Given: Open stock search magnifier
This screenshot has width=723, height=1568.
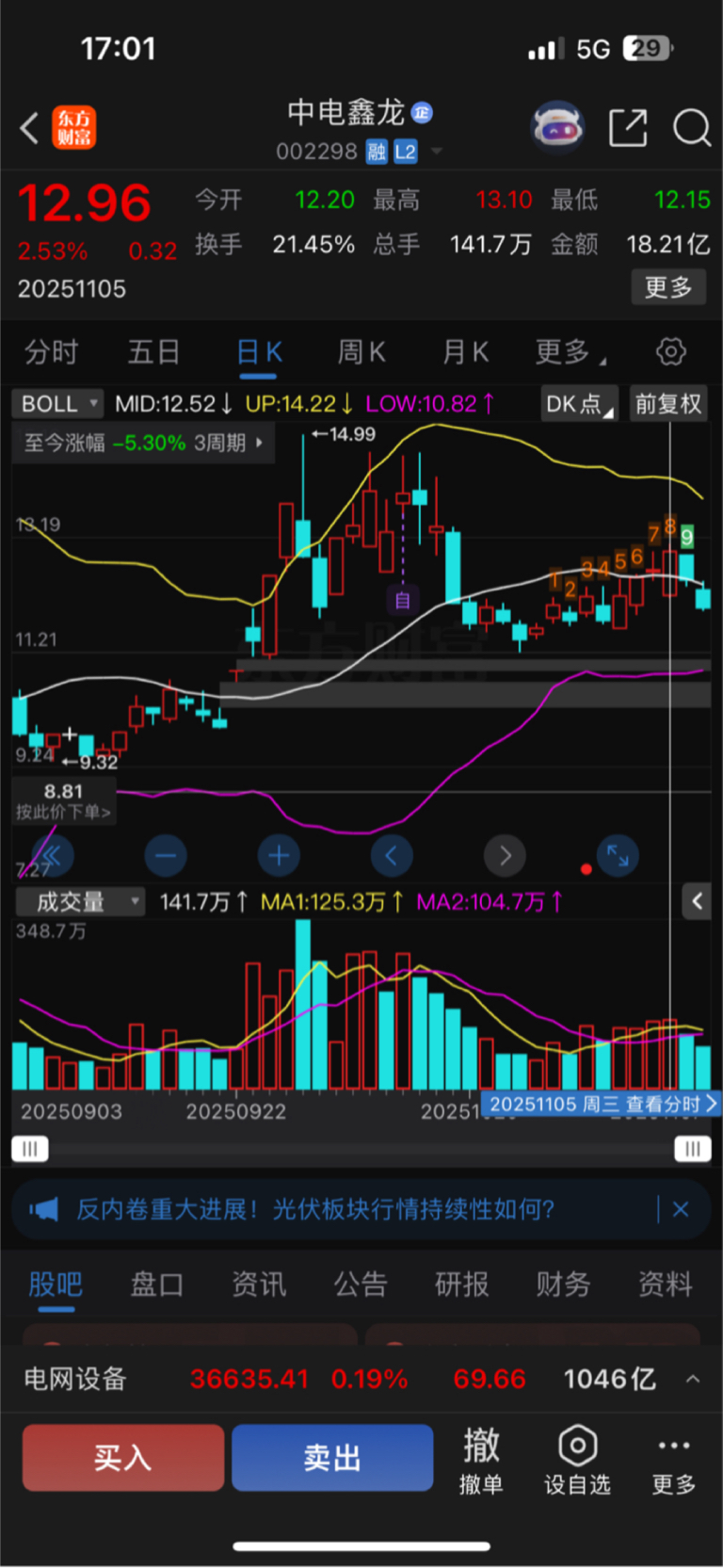Looking at the screenshot, I should pyautogui.click(x=692, y=127).
